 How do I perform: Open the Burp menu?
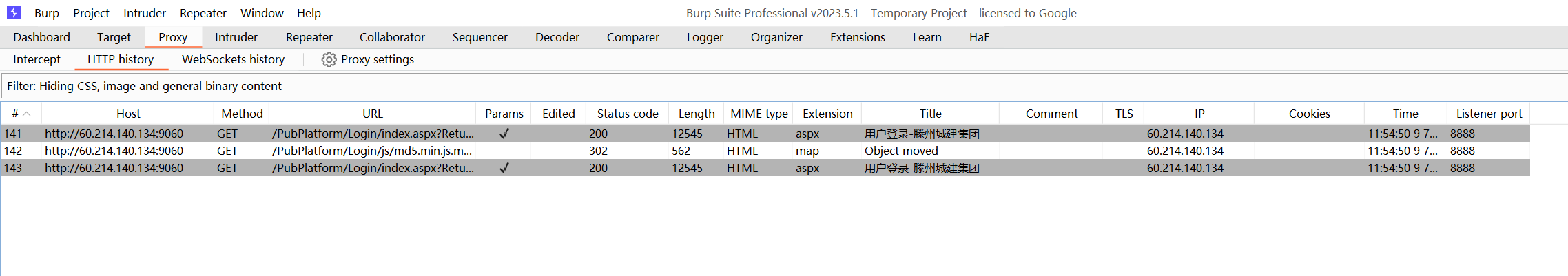pos(47,13)
